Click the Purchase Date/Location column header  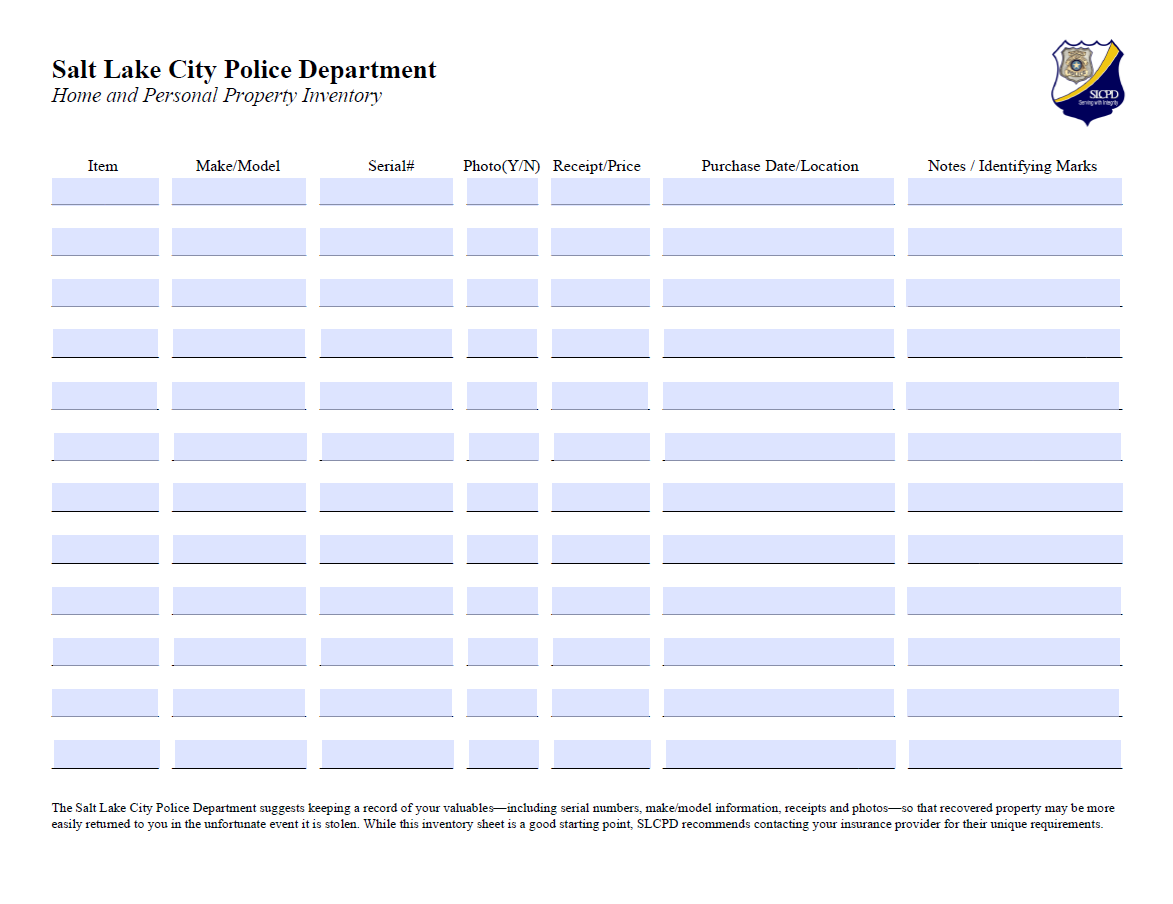click(779, 166)
